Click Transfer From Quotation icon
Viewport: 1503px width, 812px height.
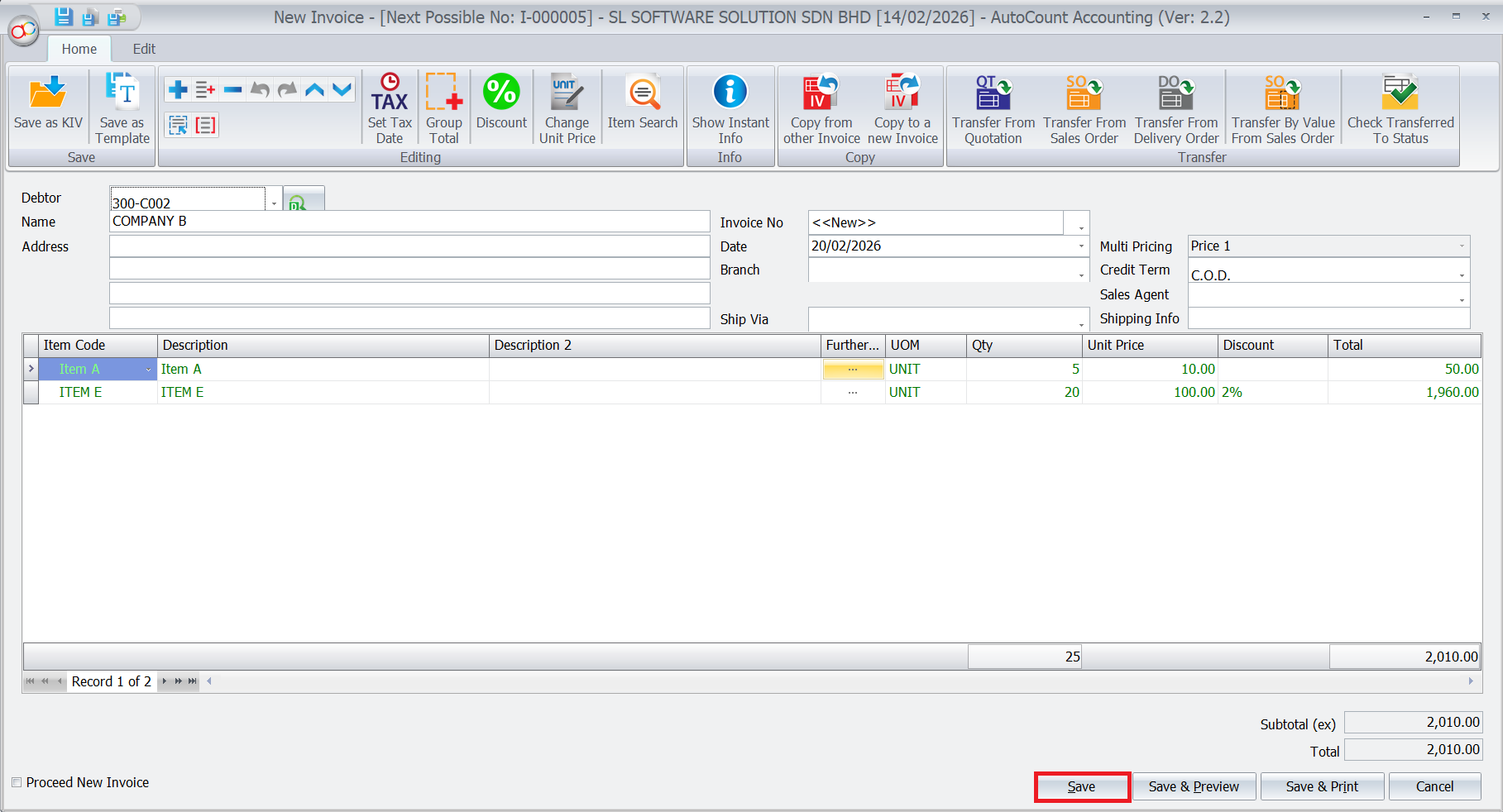[x=993, y=93]
